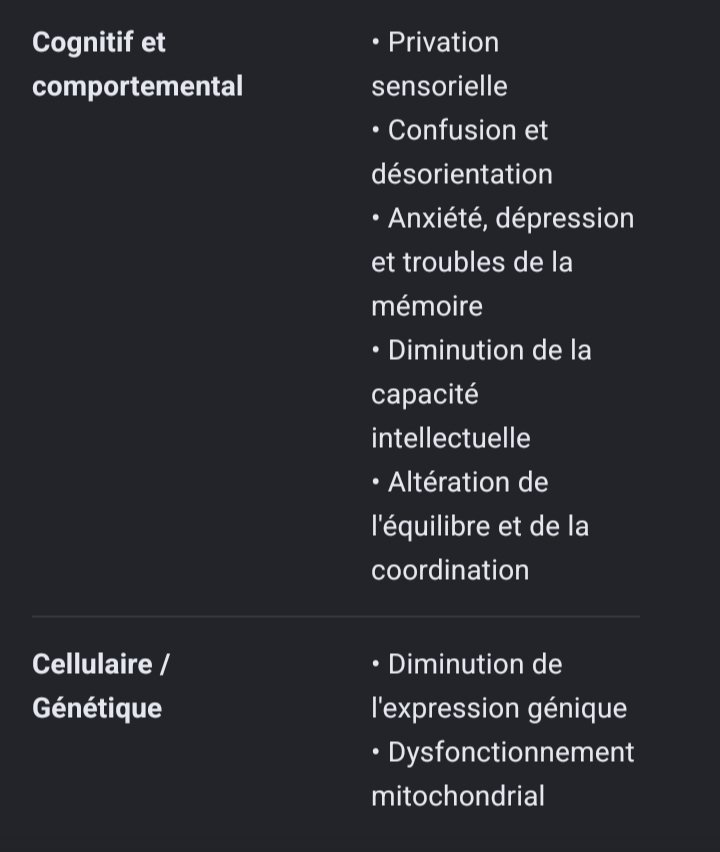Click the 'et troubles de la' line
Image resolution: width=720 pixels, height=852 pixels.
click(472, 262)
